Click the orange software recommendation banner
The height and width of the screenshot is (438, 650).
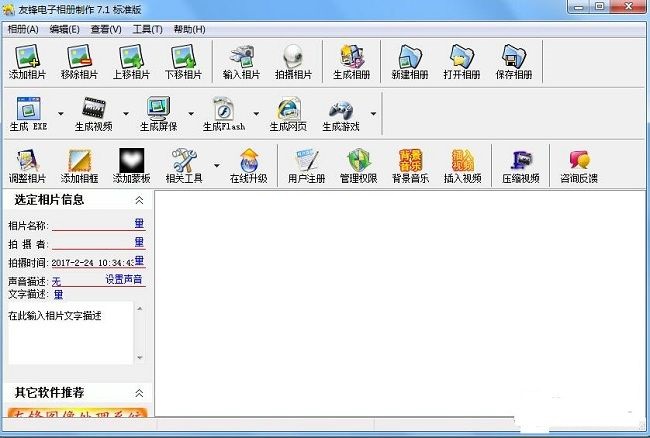[78, 413]
